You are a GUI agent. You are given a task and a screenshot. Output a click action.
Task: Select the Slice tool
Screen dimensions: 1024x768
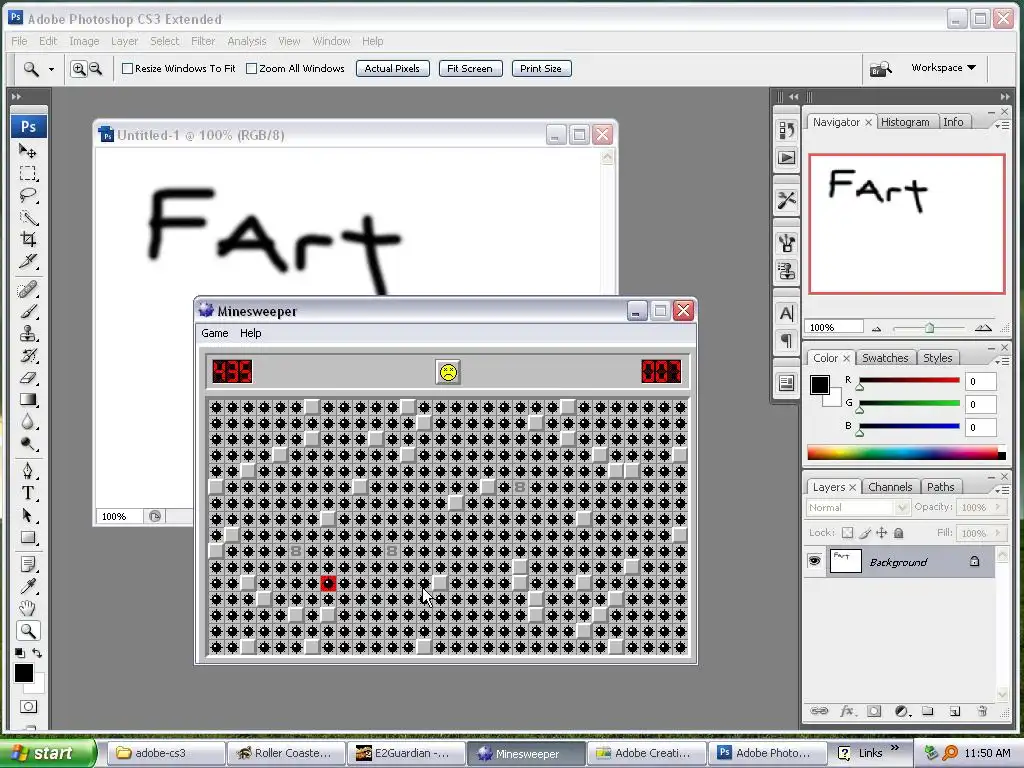coord(27,261)
